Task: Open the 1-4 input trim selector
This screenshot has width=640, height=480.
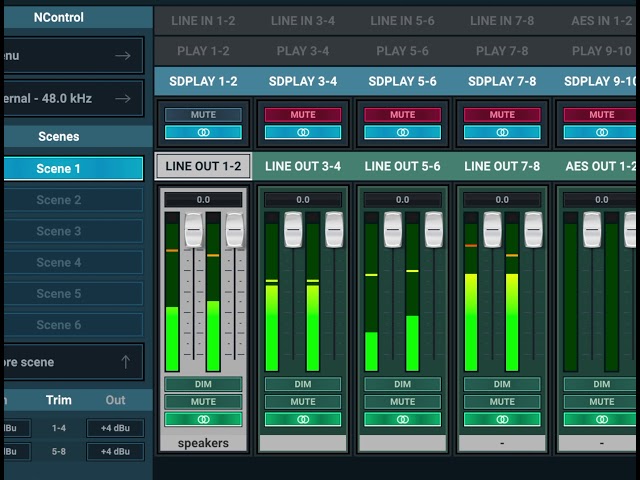Action: pyautogui.click(x=17, y=428)
